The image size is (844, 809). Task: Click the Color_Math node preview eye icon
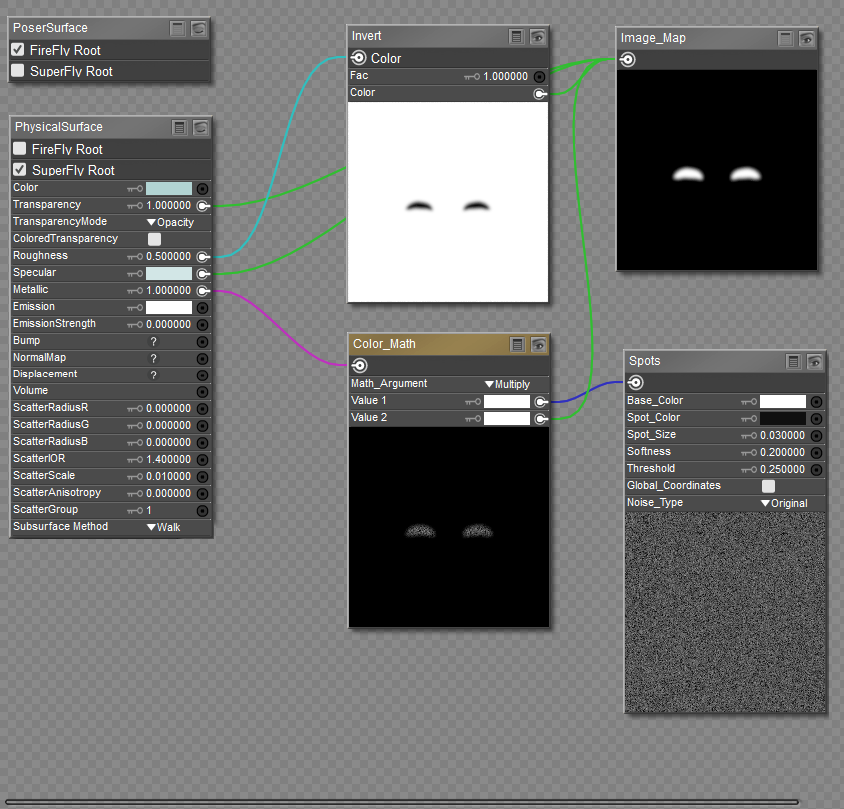(538, 344)
